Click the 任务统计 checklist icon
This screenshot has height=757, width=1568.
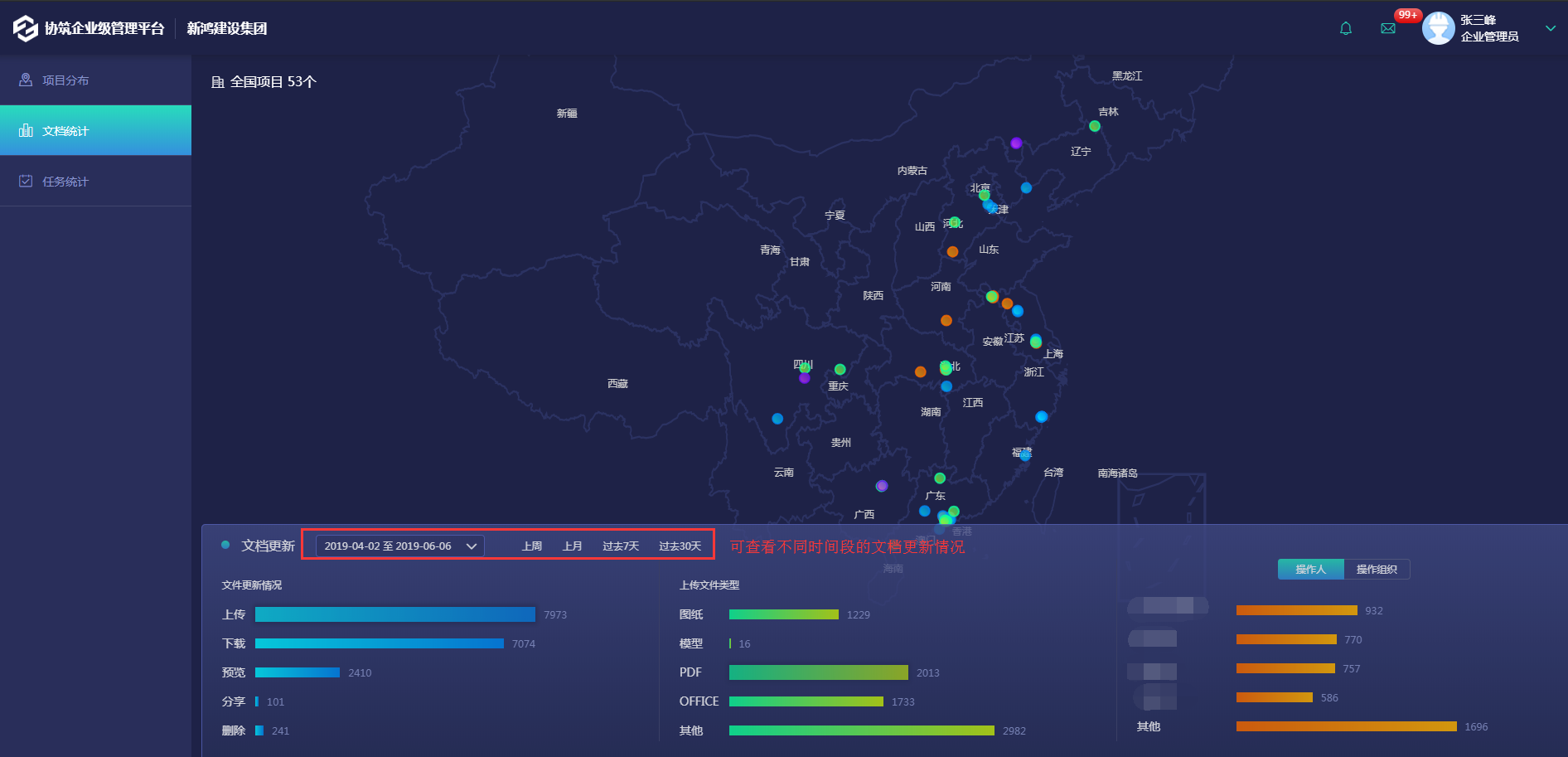26,181
